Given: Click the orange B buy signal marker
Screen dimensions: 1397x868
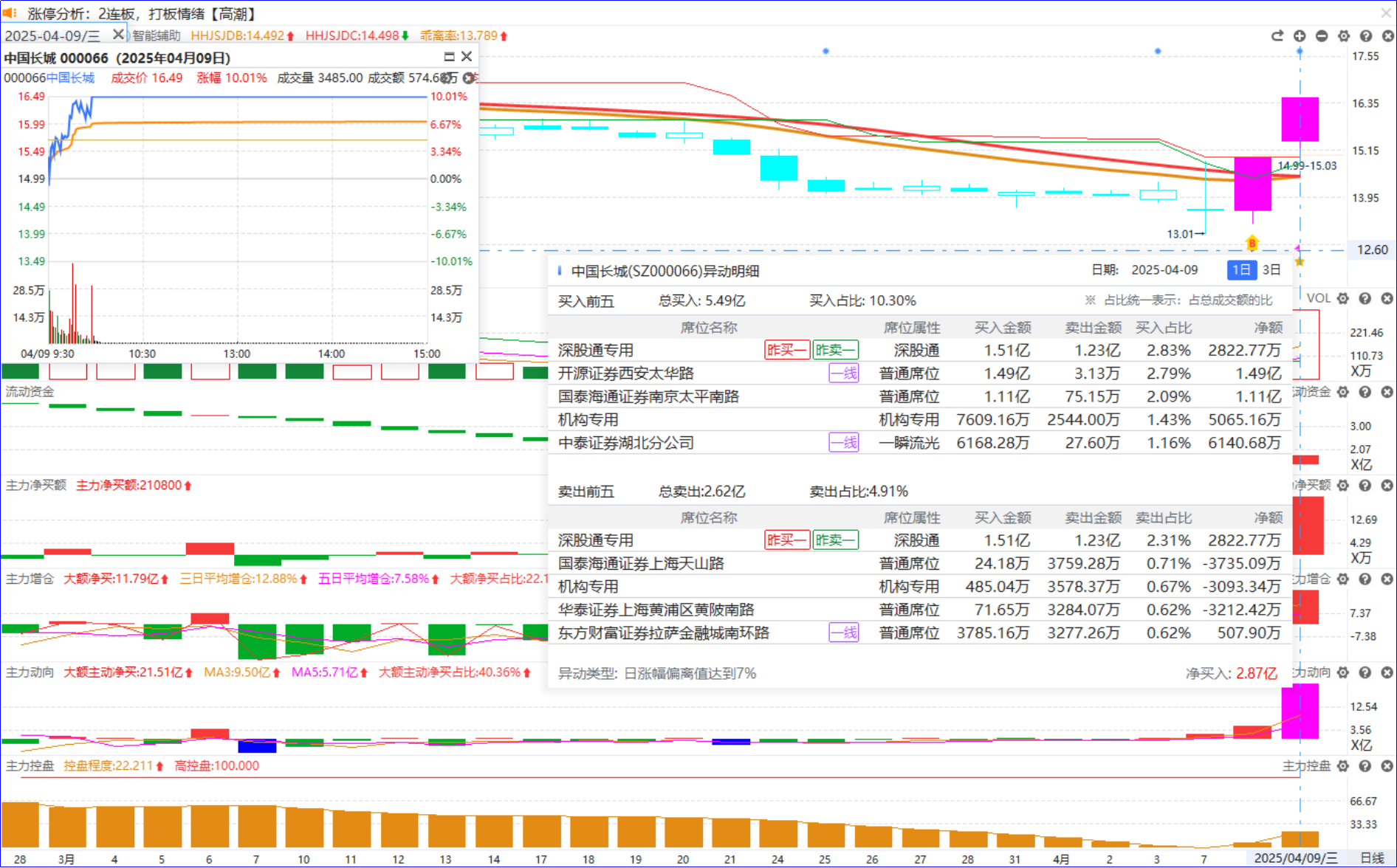Looking at the screenshot, I should [1252, 243].
